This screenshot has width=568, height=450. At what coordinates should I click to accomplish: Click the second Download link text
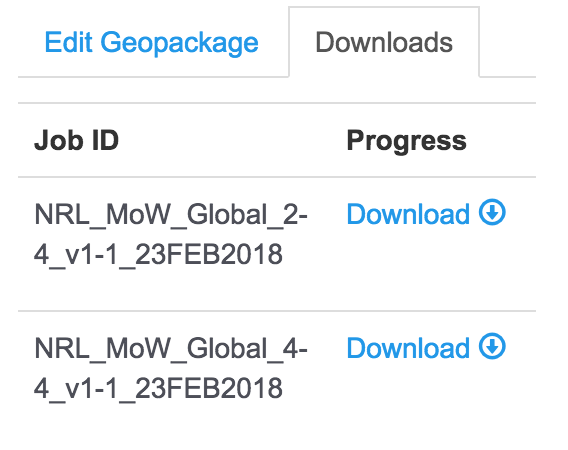tap(408, 348)
